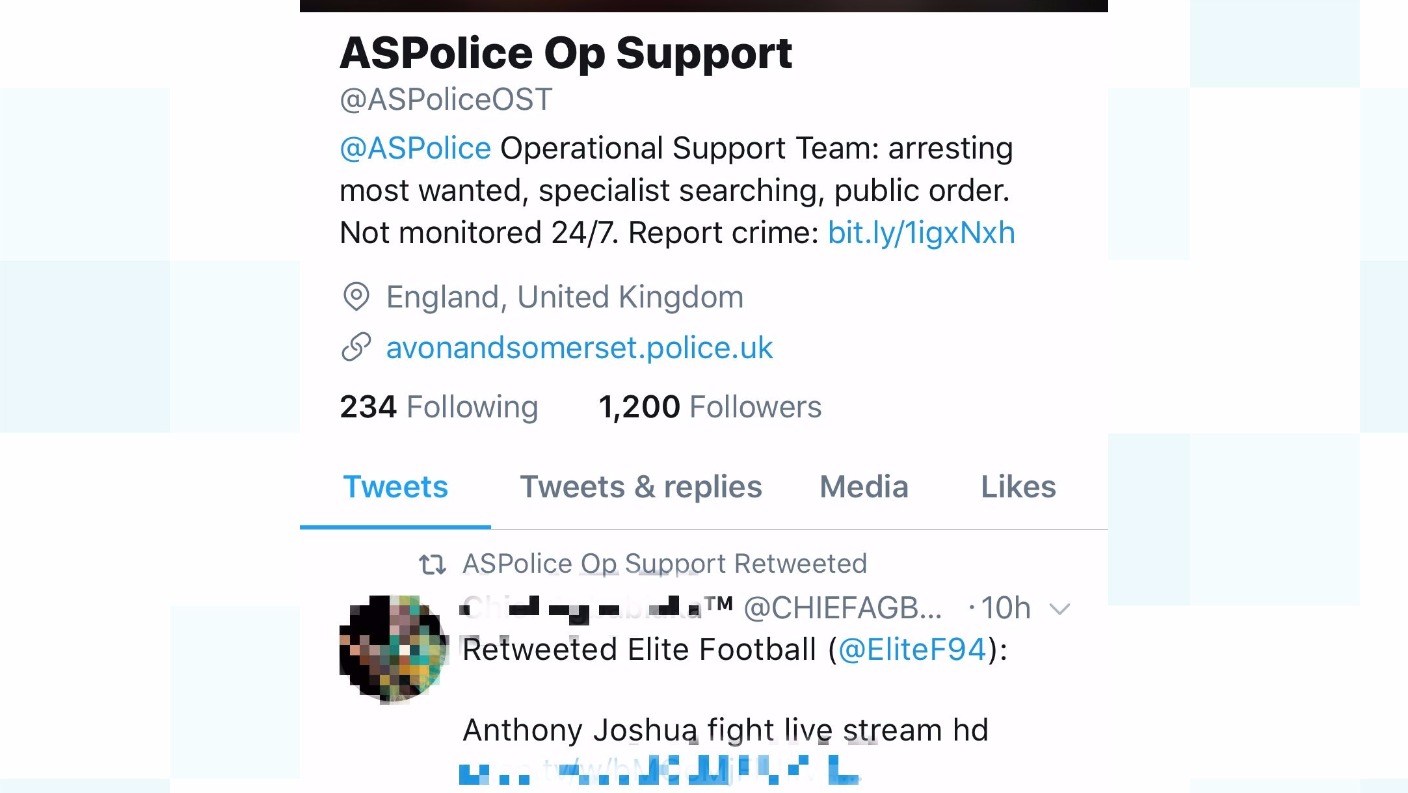Switch to Tweets & replies tab
The width and height of the screenshot is (1408, 793).
pyautogui.click(x=641, y=487)
